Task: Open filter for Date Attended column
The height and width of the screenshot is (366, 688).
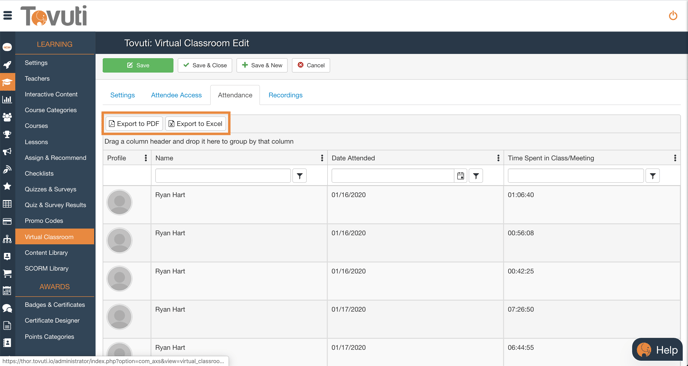Action: point(476,176)
